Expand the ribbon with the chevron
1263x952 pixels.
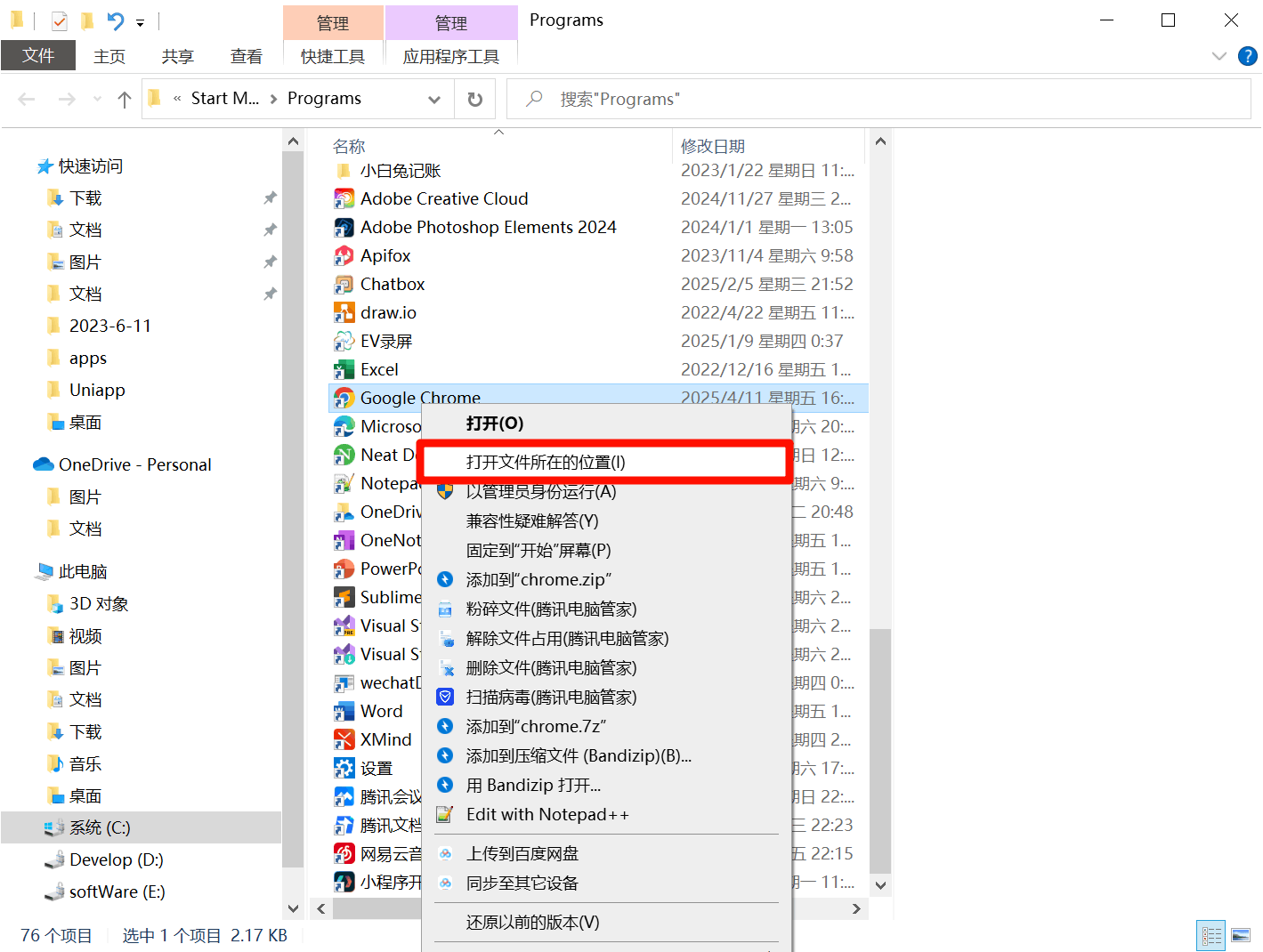pyautogui.click(x=1219, y=56)
